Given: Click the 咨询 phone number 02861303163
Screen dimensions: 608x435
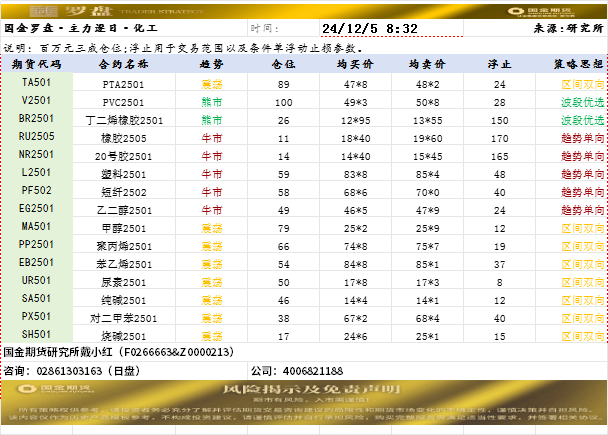Looking at the screenshot, I should pyautogui.click(x=69, y=371).
